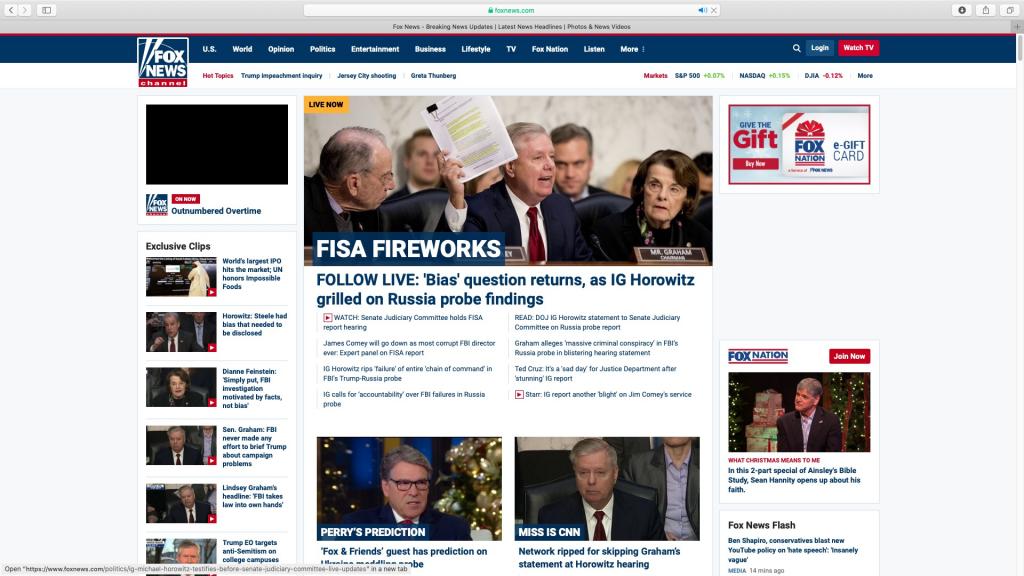Expand the More navigation menu
1024x576 pixels.
tap(632, 49)
